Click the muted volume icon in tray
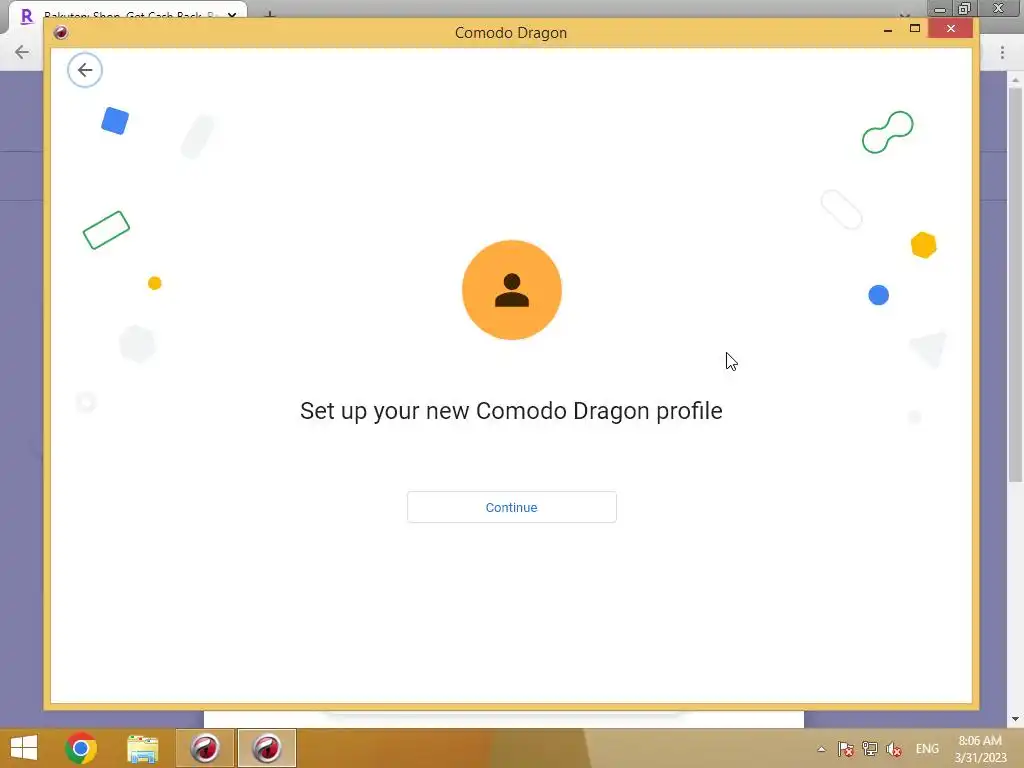 pyautogui.click(x=894, y=749)
